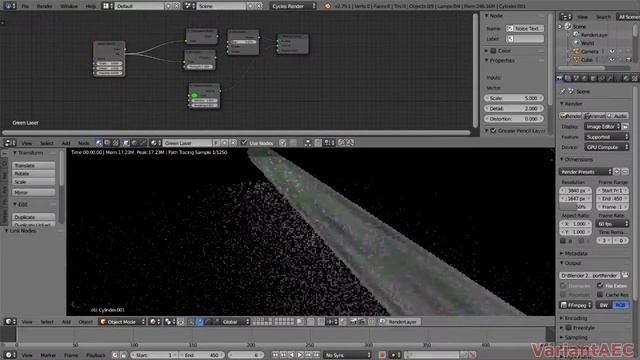
Task: Click the viewport shading sphere icon
Action: click(154, 322)
